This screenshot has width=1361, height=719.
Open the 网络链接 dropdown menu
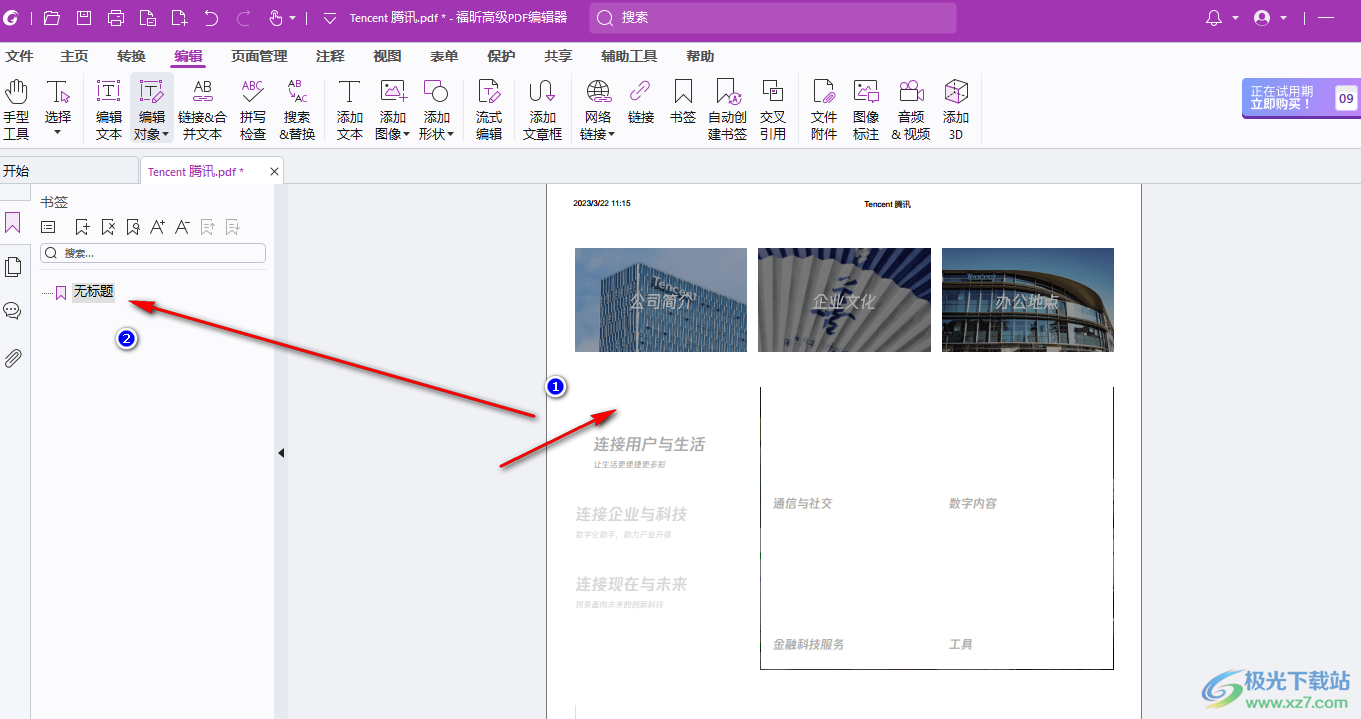pyautogui.click(x=610, y=133)
